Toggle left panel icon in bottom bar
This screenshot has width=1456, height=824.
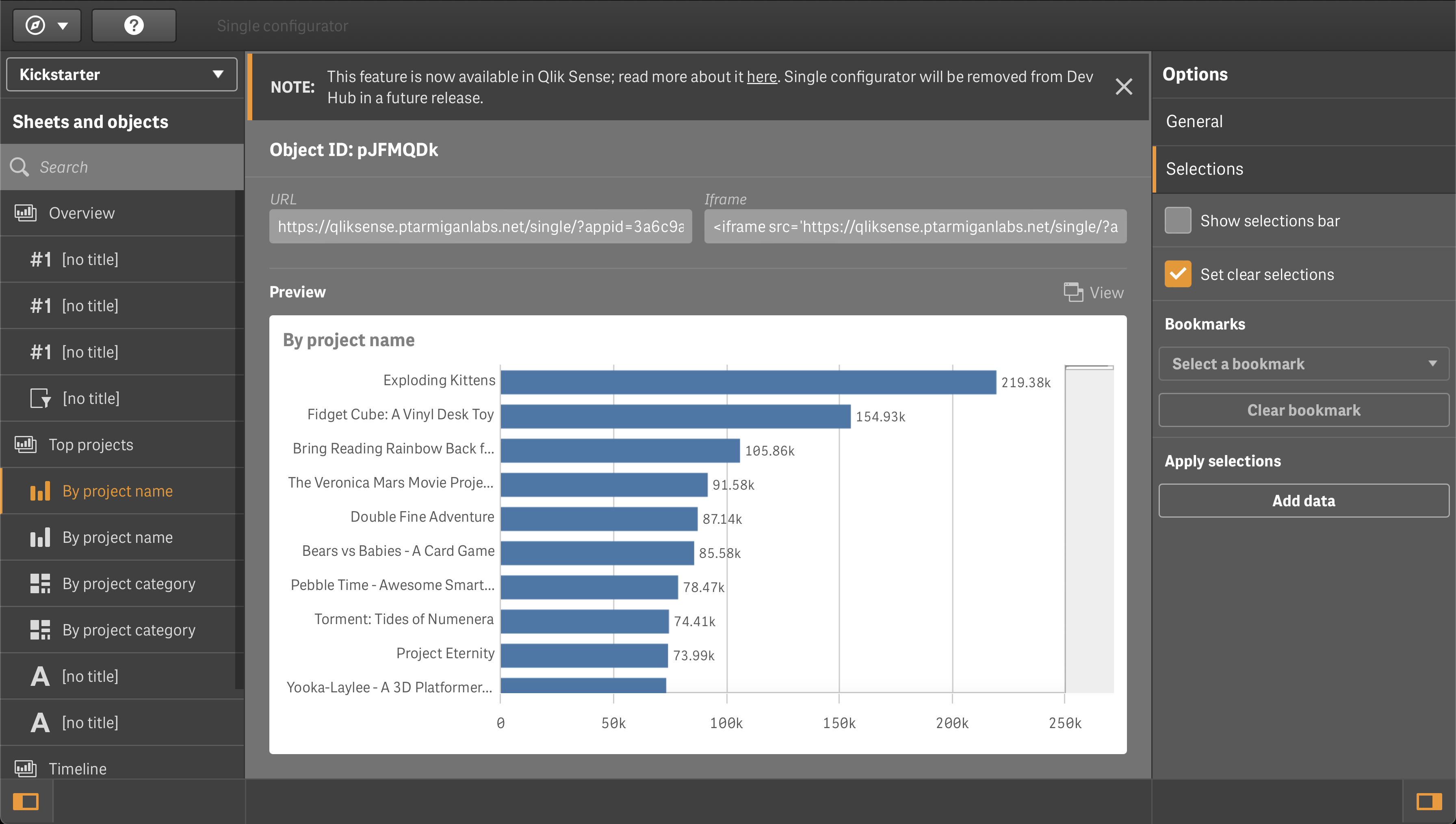coord(26,801)
